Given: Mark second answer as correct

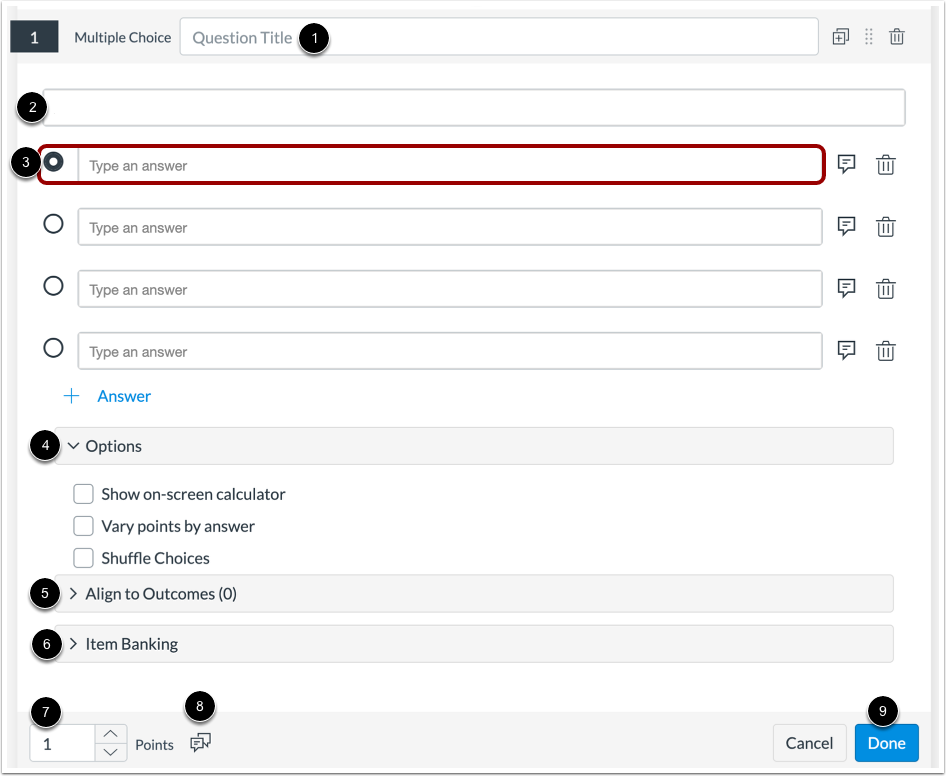Looking at the screenshot, I should pos(53,224).
